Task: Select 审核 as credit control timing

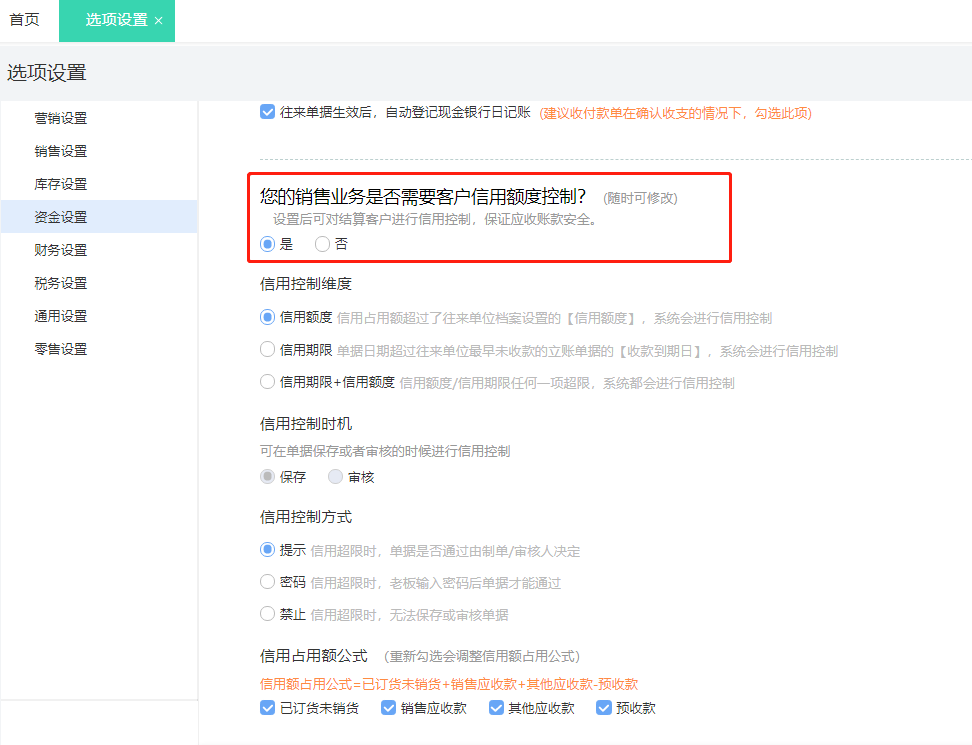Action: pos(335,477)
